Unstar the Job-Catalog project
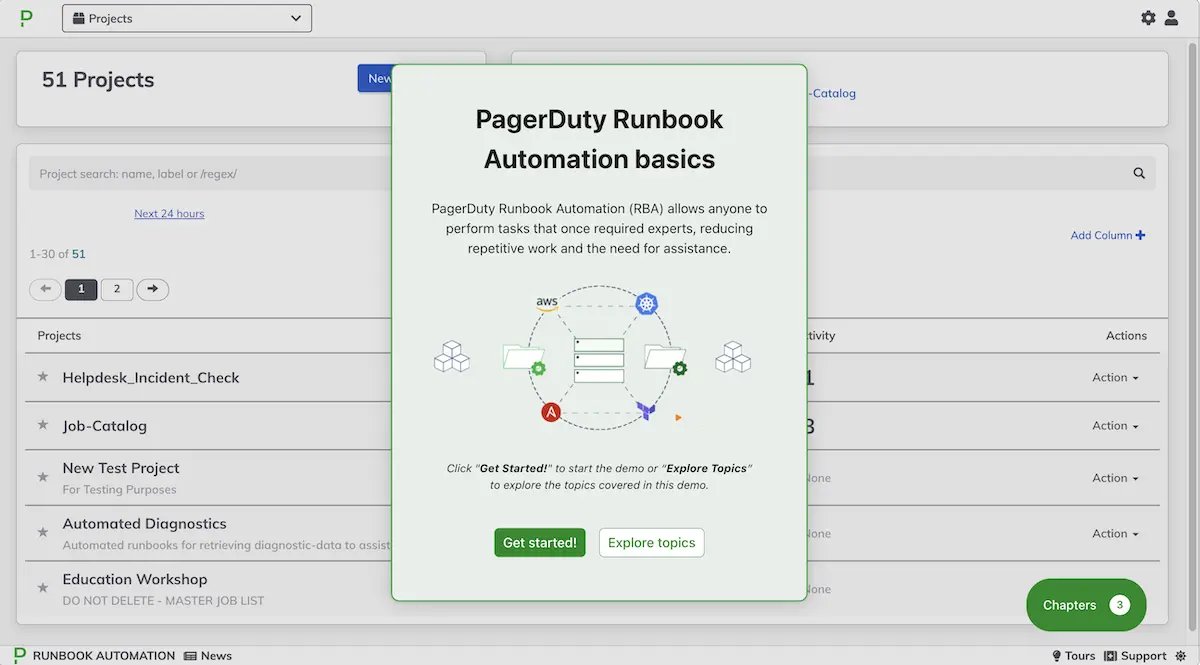Screen dimensions: 1200x665 [41, 426]
